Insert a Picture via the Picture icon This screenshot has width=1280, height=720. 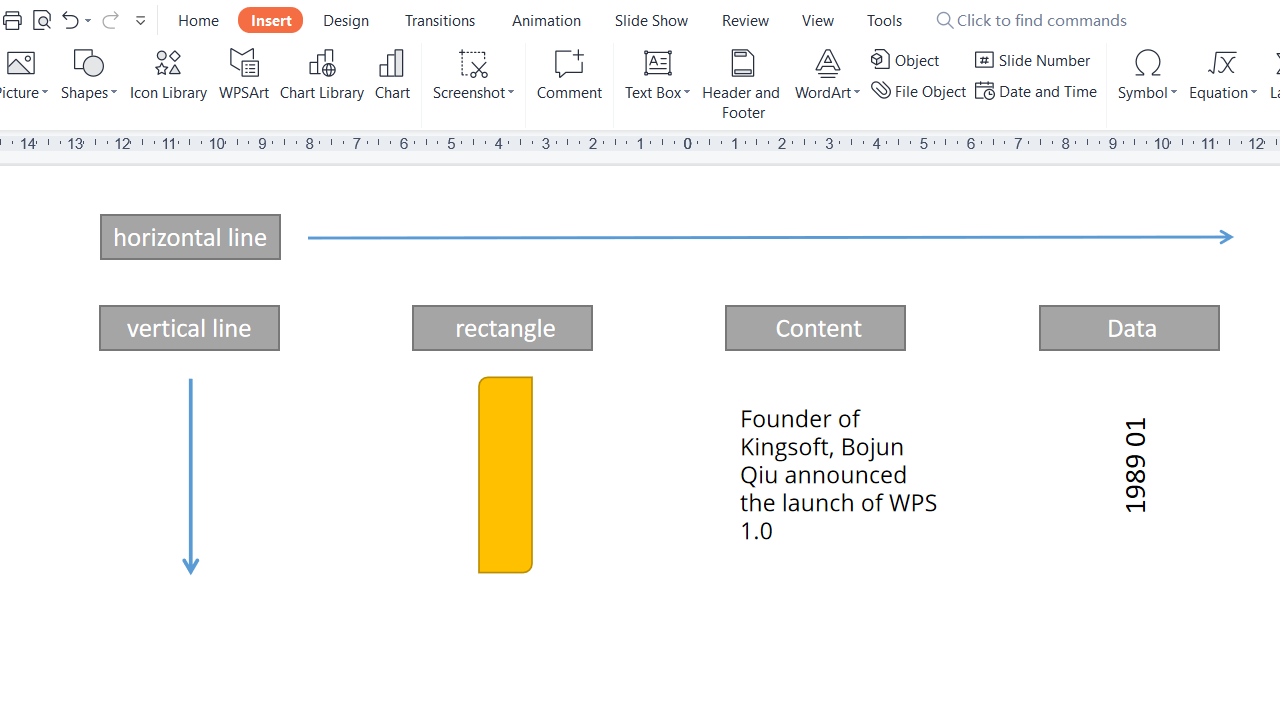tap(20, 64)
